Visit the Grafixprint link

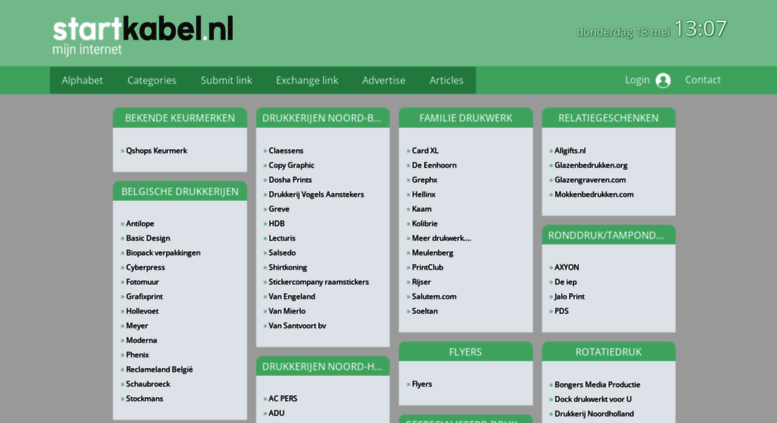click(x=144, y=297)
